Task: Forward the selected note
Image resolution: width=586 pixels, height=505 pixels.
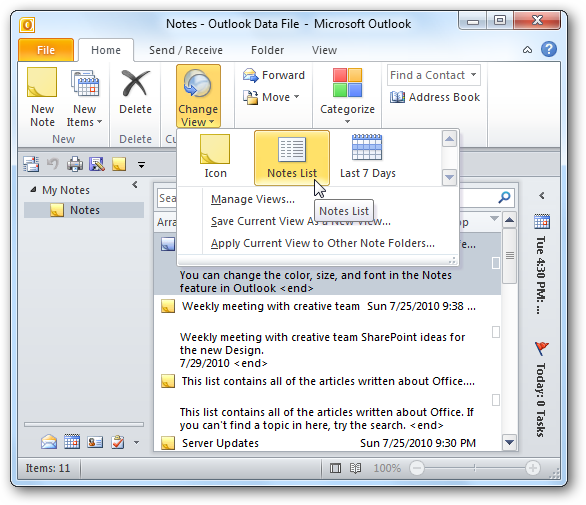Action: (x=274, y=75)
